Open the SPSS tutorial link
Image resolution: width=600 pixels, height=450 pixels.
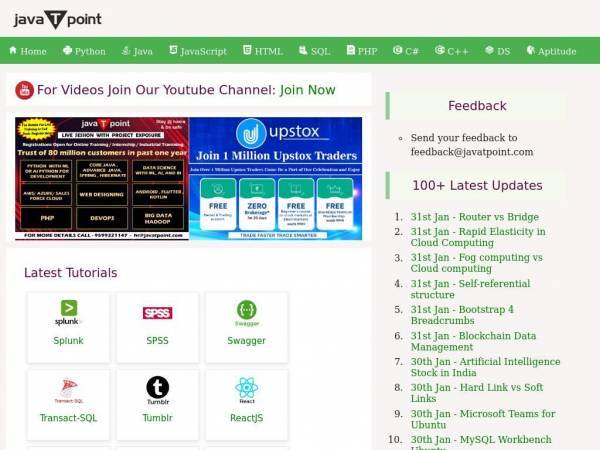157,341
